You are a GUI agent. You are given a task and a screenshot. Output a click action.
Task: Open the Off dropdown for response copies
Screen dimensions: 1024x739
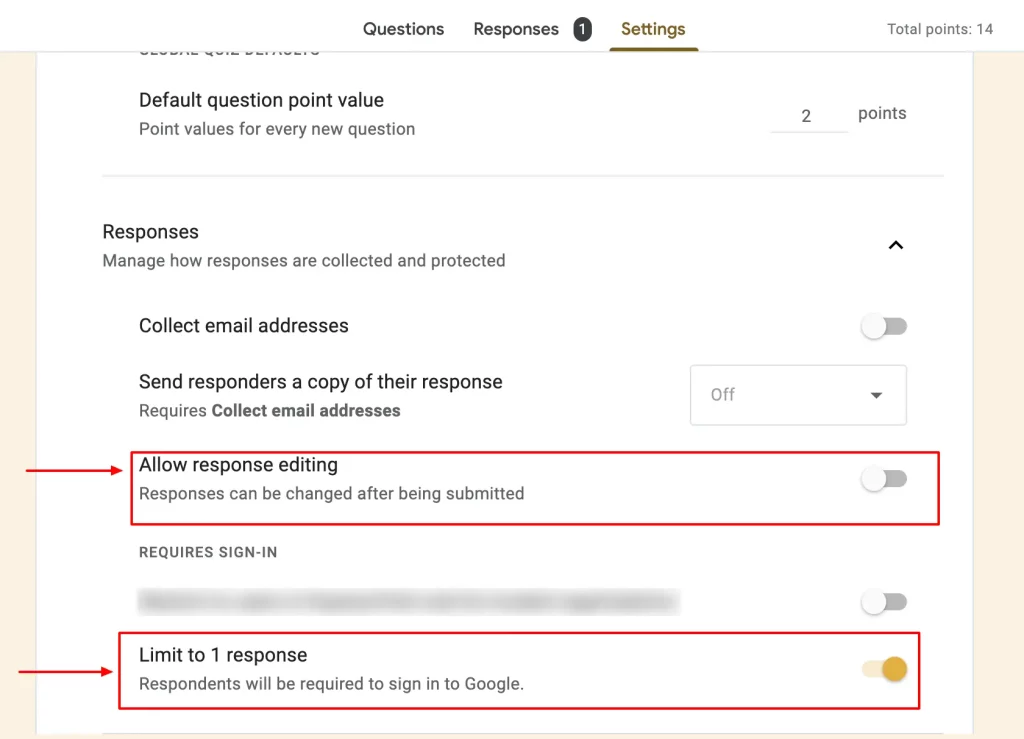[x=798, y=395]
